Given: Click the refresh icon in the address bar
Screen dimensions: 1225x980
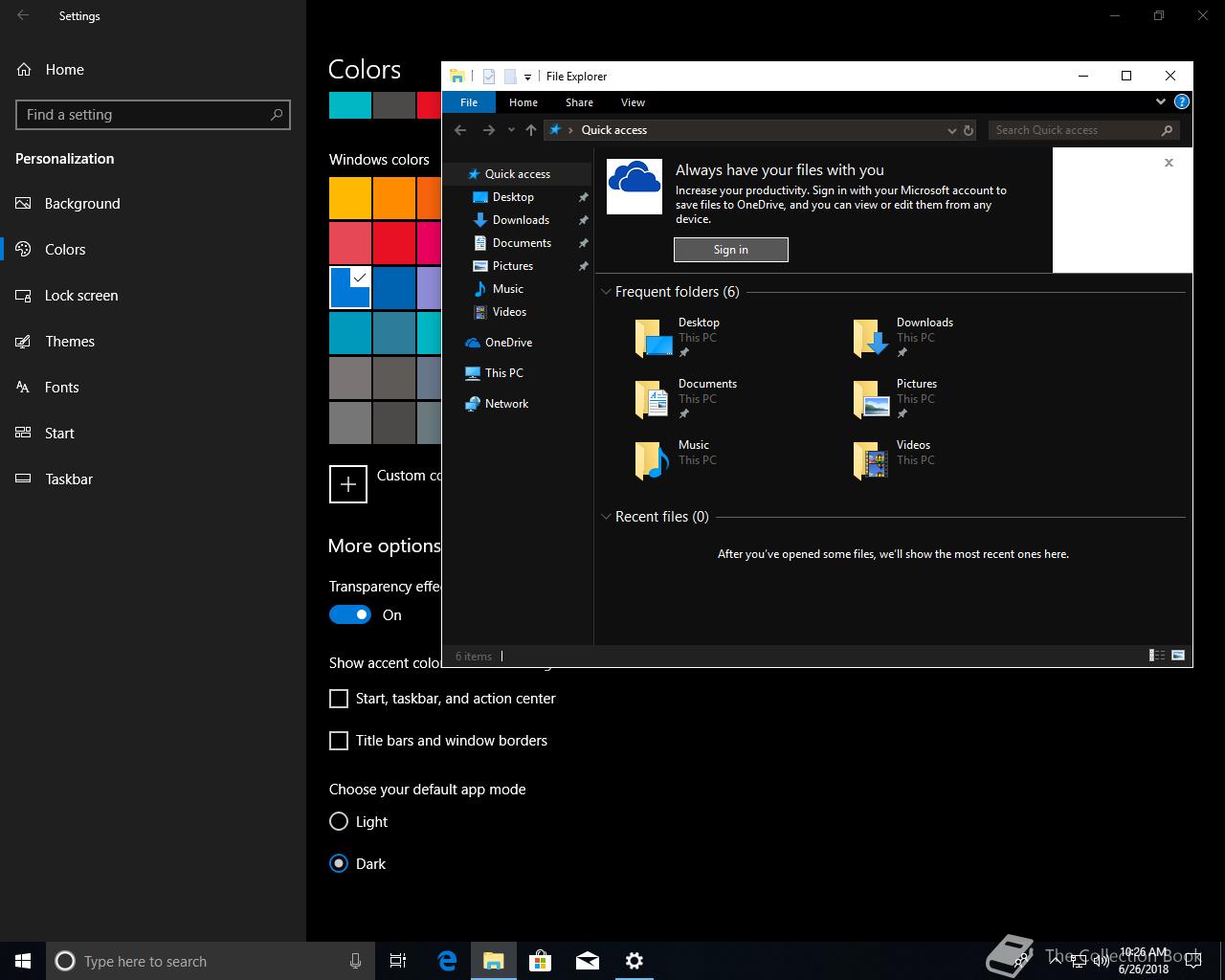Looking at the screenshot, I should [969, 130].
